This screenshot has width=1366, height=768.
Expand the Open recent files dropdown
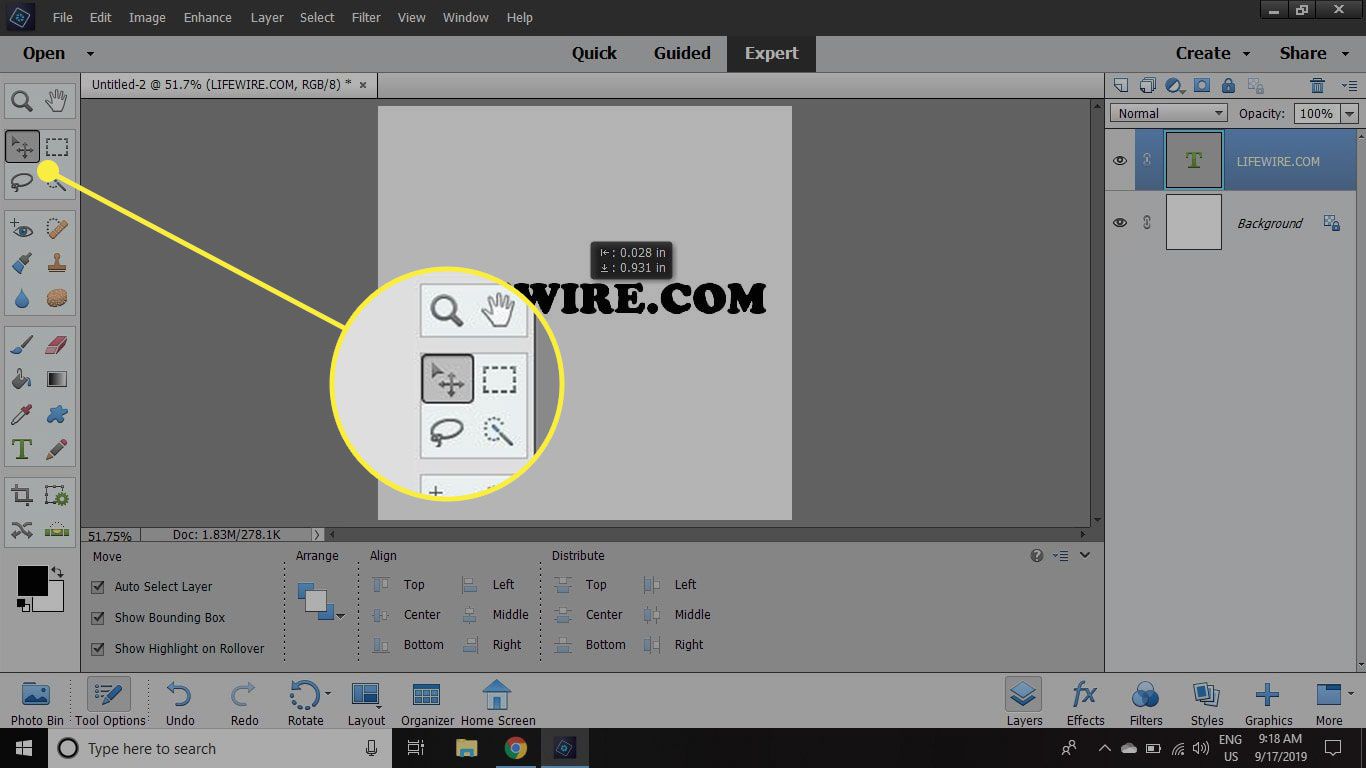pos(90,54)
